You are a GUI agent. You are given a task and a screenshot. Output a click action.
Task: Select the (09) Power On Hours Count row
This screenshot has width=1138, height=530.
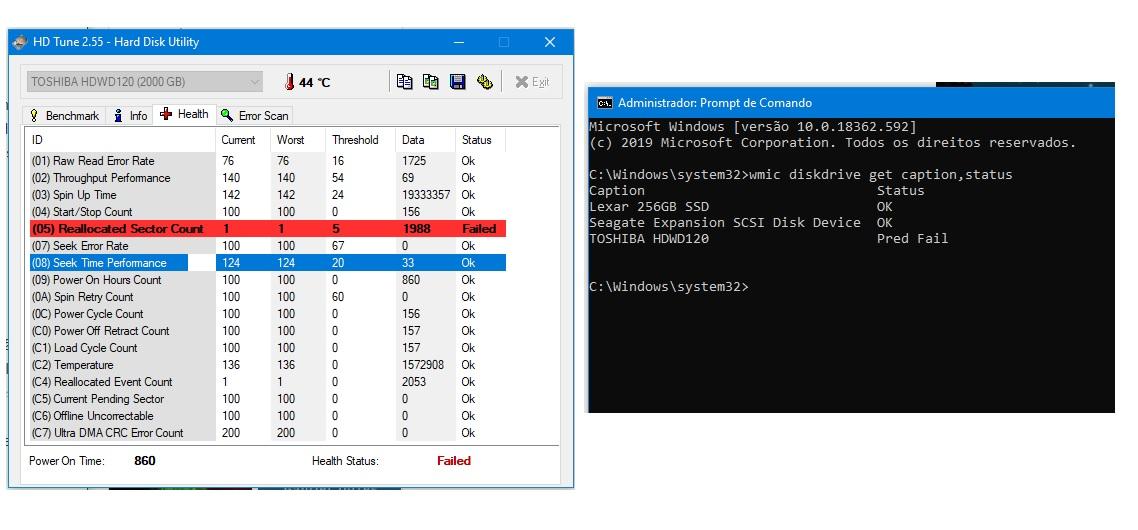[x=268, y=280]
